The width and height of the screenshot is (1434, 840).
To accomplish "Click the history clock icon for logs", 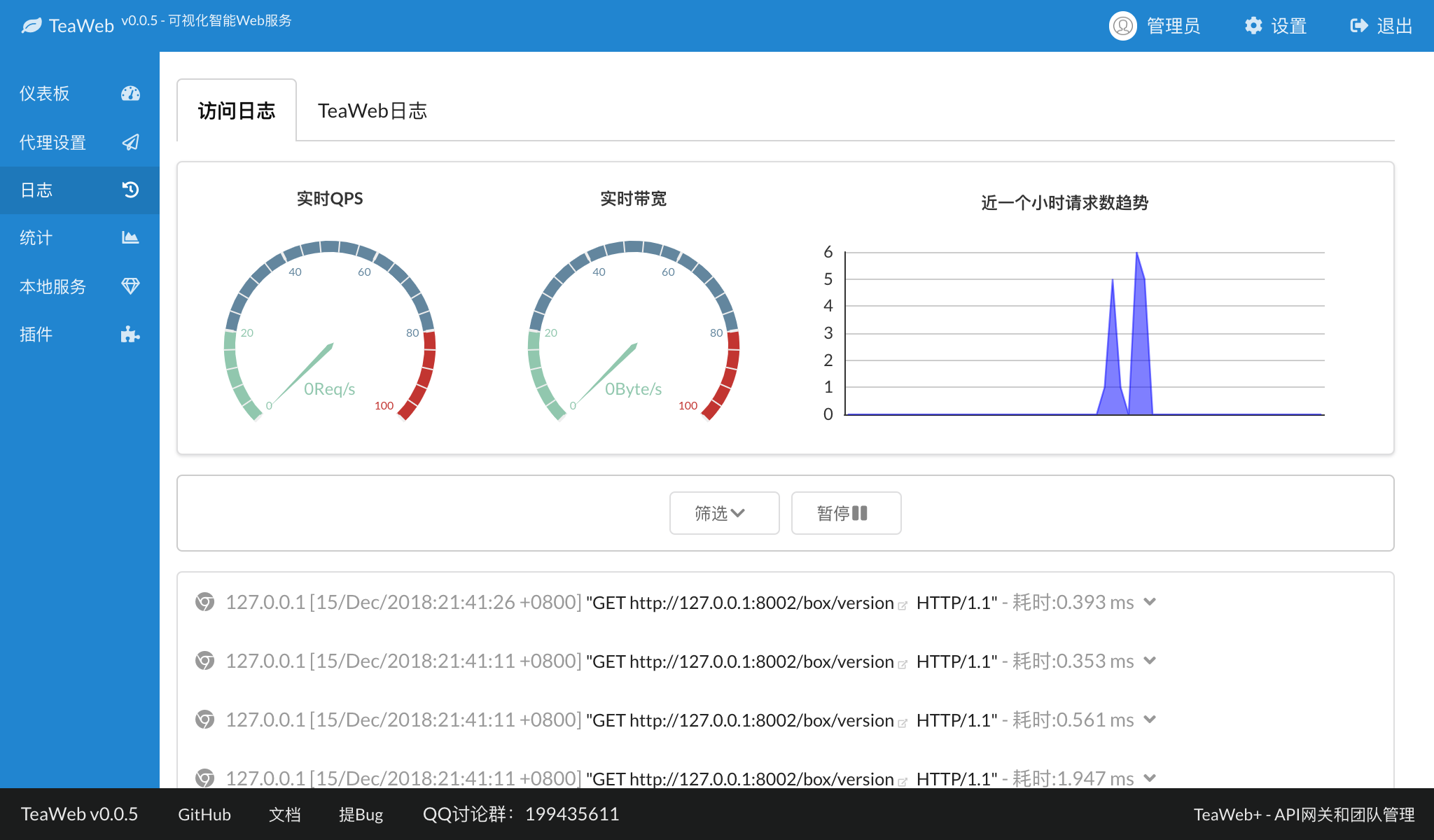I will pos(130,190).
